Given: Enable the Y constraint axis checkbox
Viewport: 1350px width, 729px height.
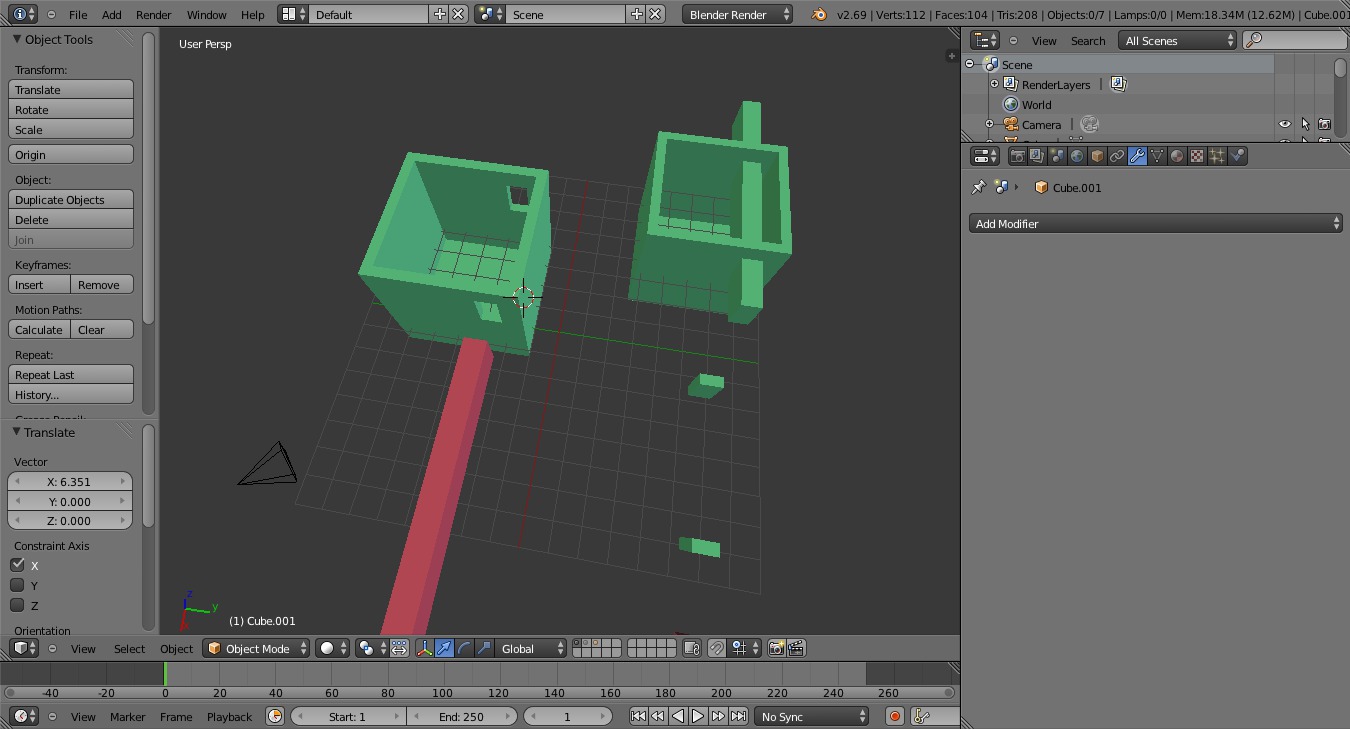Looking at the screenshot, I should click(x=17, y=585).
